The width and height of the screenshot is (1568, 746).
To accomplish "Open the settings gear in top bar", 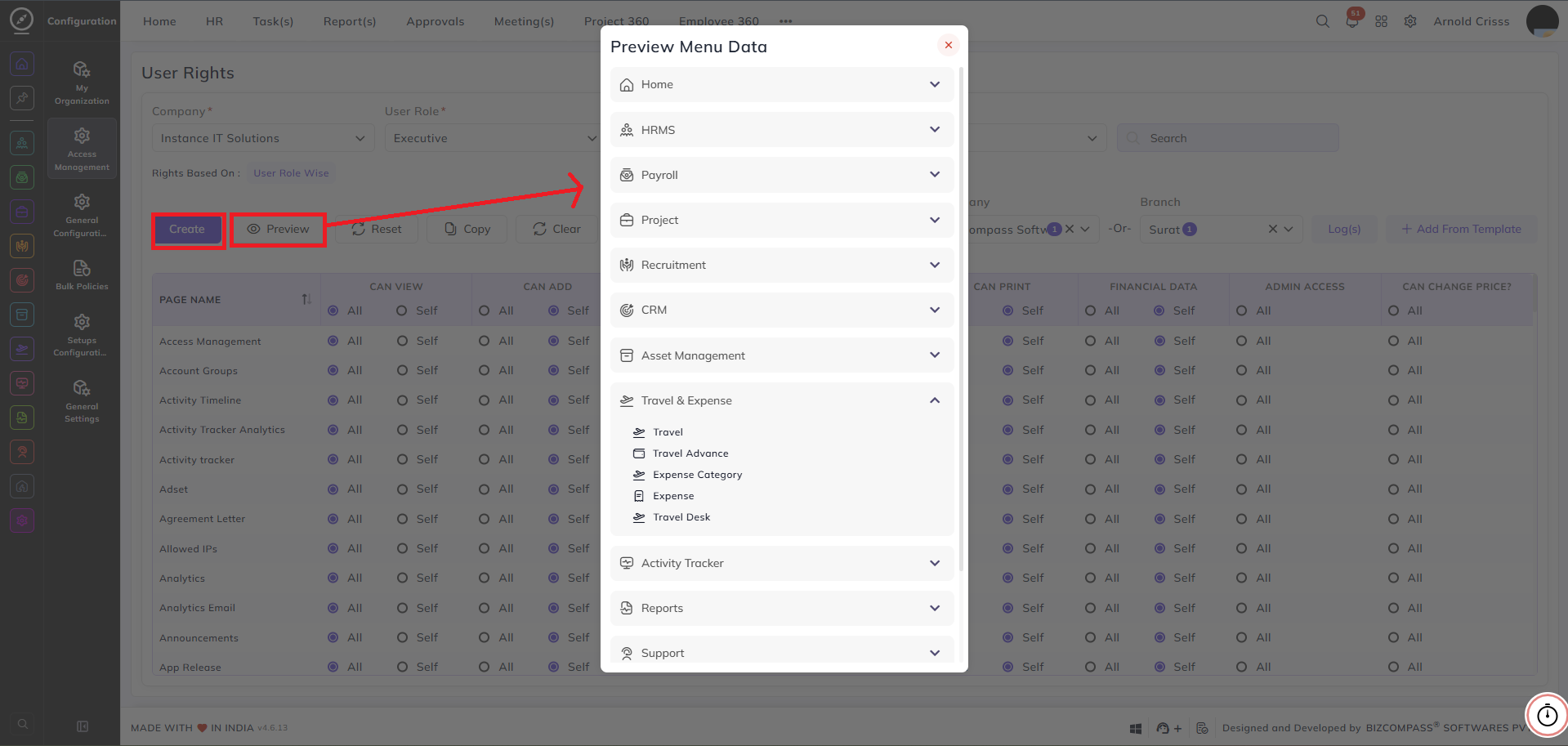I will point(1410,21).
